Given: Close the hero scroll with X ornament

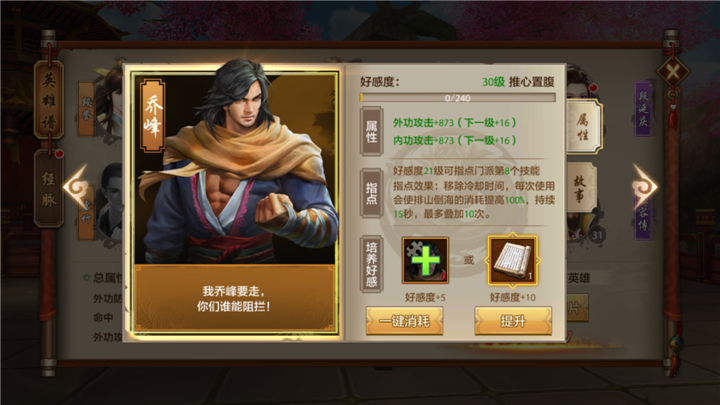Looking at the screenshot, I should [672, 72].
